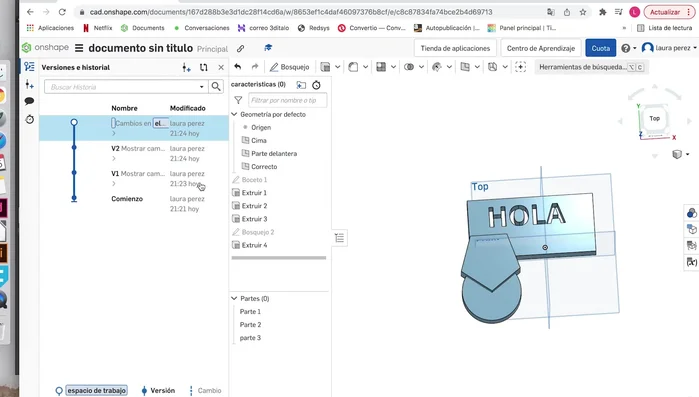The width and height of the screenshot is (699, 397).
Task: Open the Versions and history panel icon
Action: point(29,66)
